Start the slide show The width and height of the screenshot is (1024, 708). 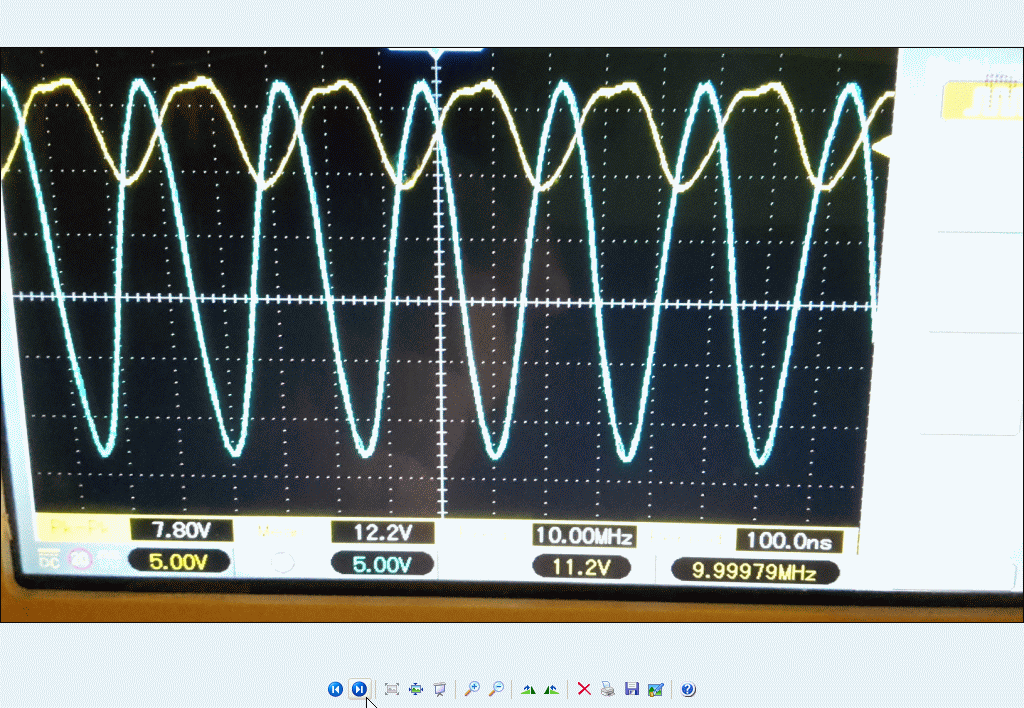click(x=439, y=689)
